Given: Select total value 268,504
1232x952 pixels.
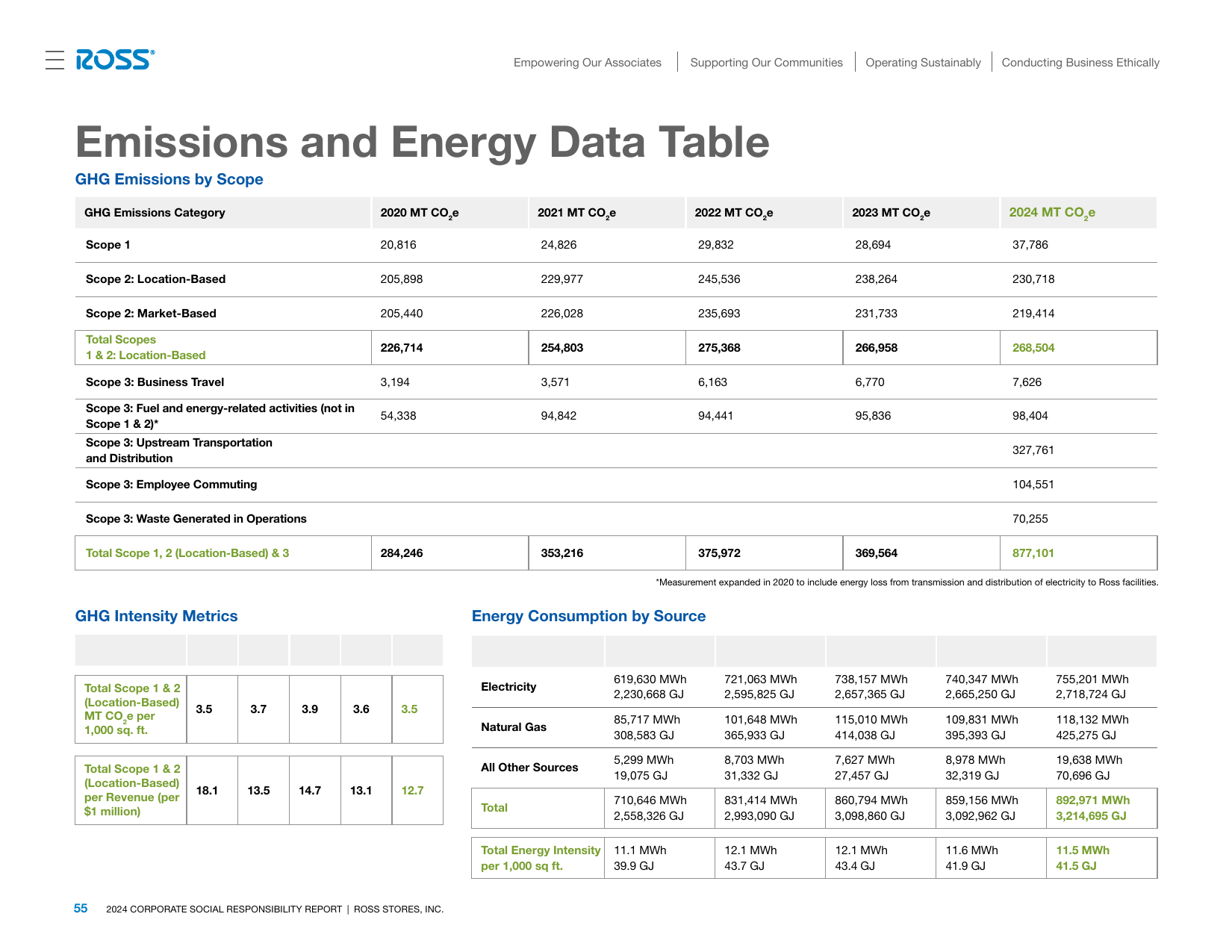Looking at the screenshot, I should click(x=1033, y=348).
